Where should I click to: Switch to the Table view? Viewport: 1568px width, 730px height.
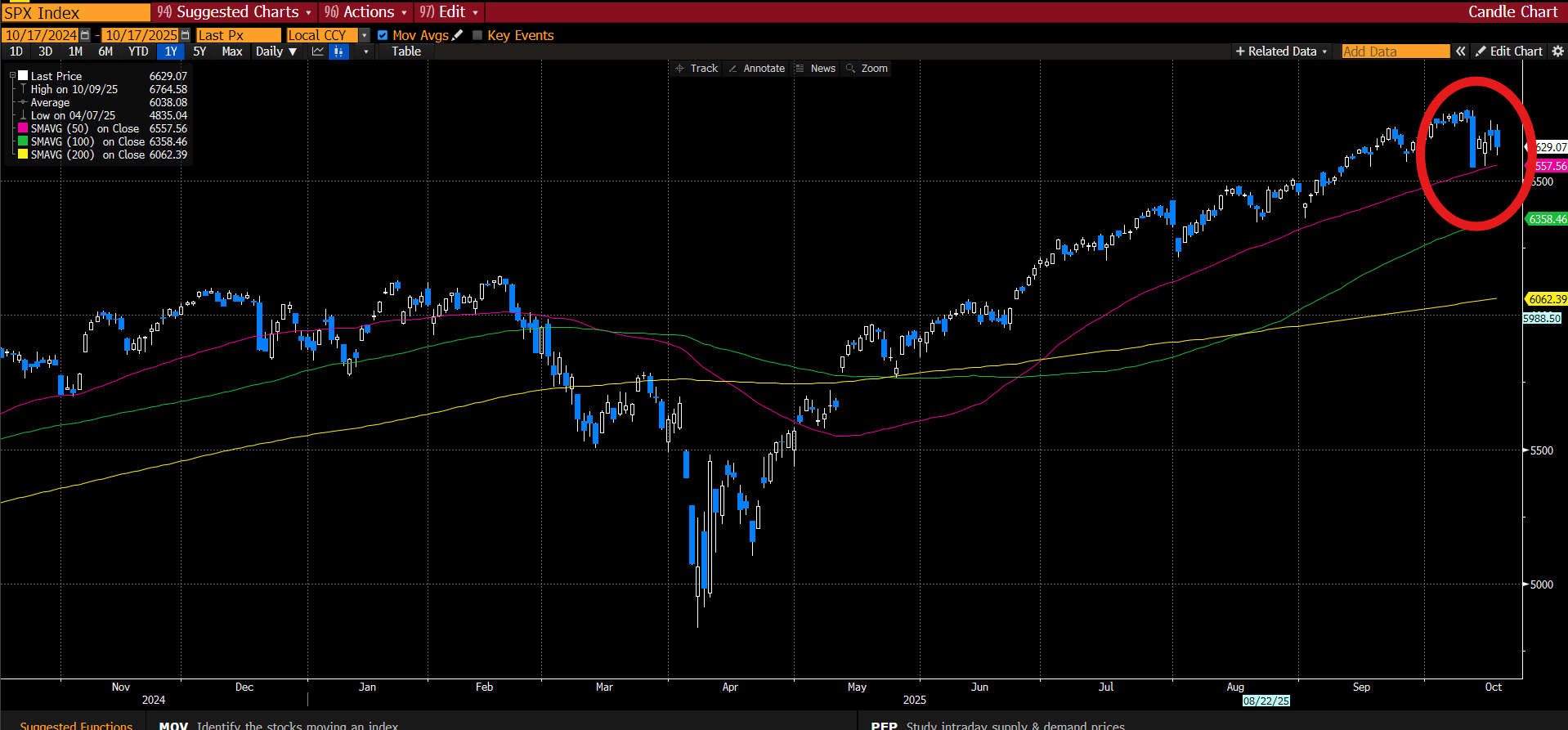point(406,52)
